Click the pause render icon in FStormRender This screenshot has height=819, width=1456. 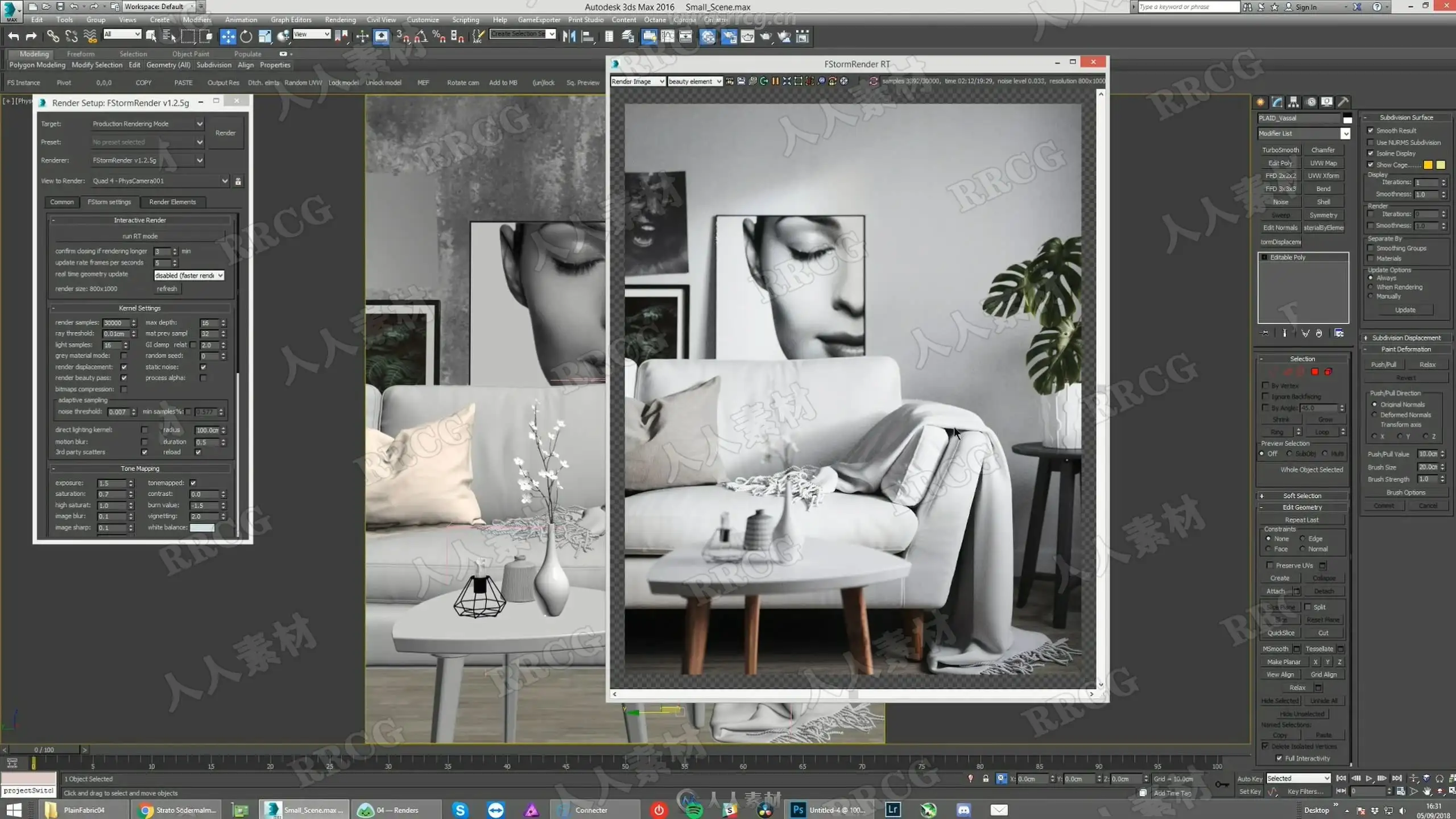[775, 81]
